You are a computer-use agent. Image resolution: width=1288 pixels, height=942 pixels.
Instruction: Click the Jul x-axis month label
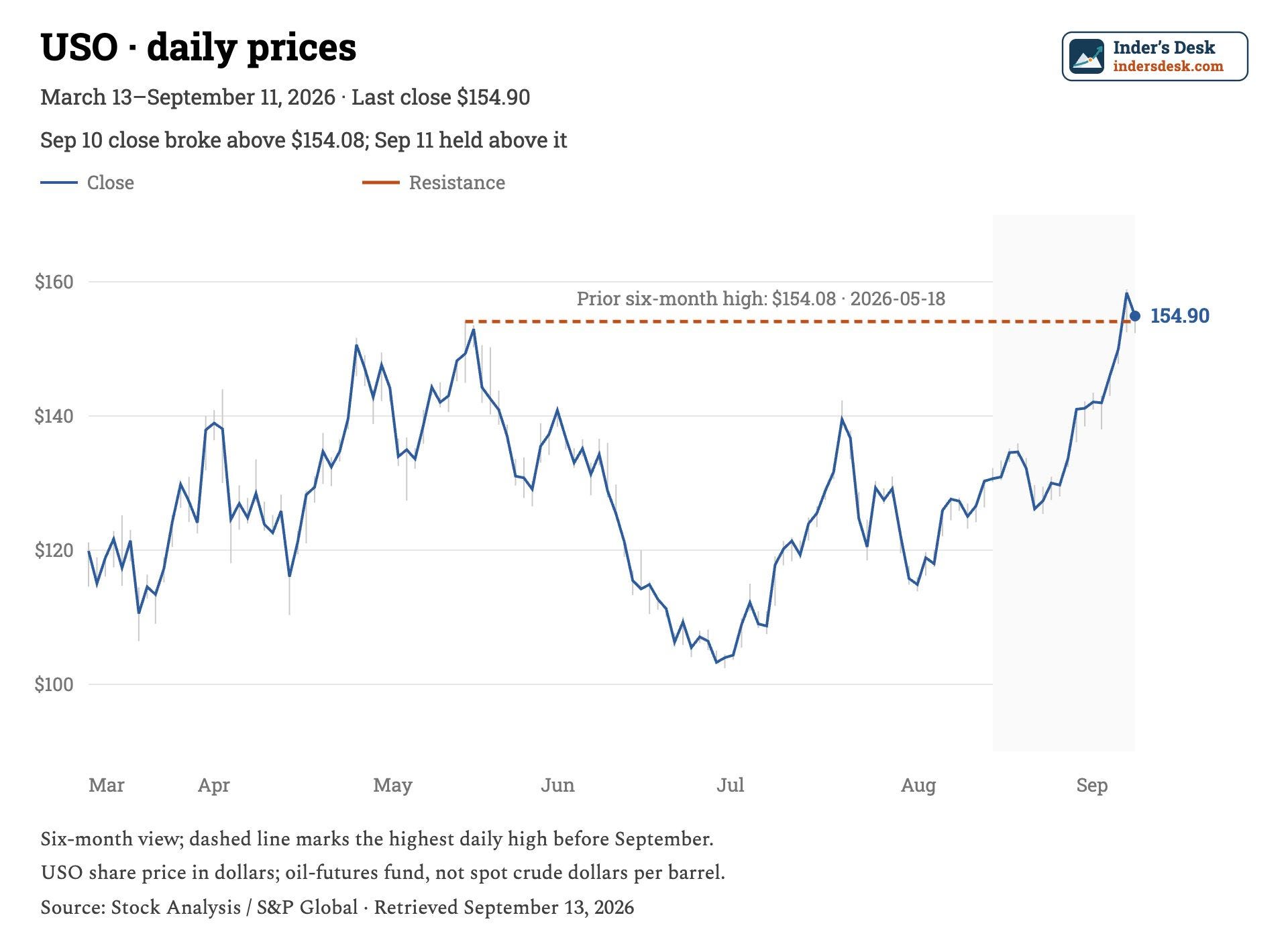[730, 785]
